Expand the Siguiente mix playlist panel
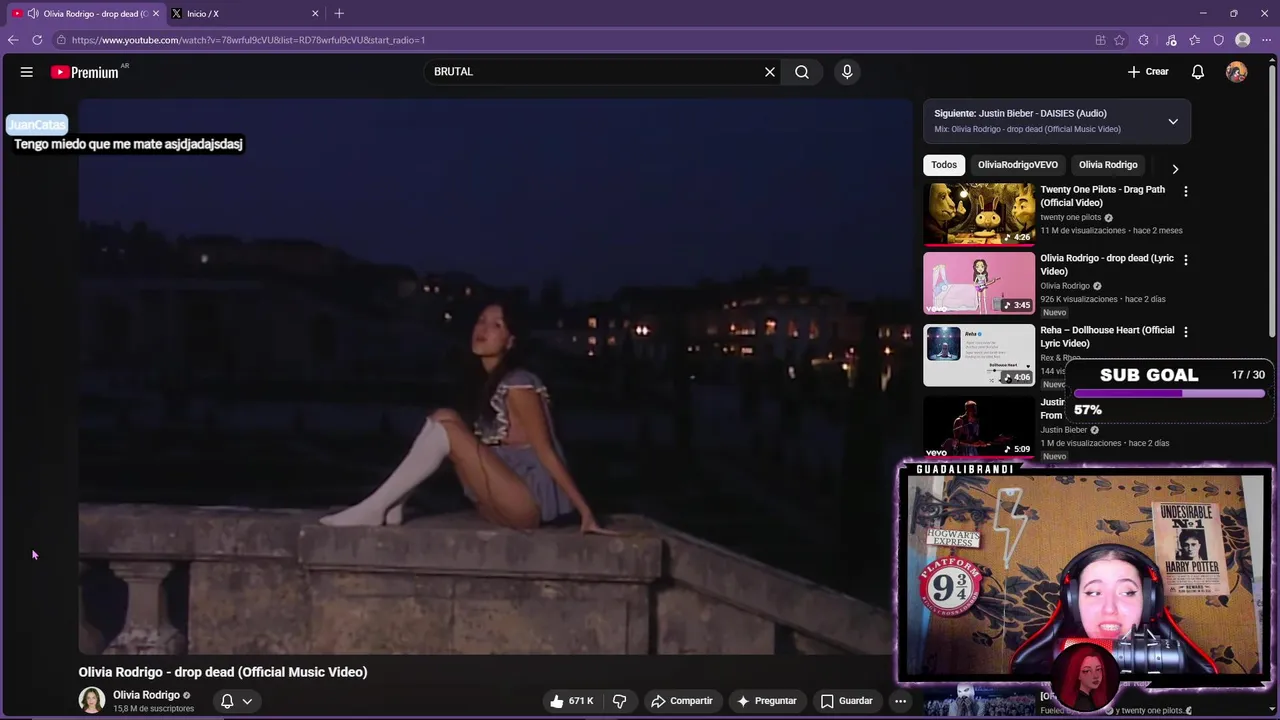Viewport: 1280px width, 720px height. (x=1173, y=121)
